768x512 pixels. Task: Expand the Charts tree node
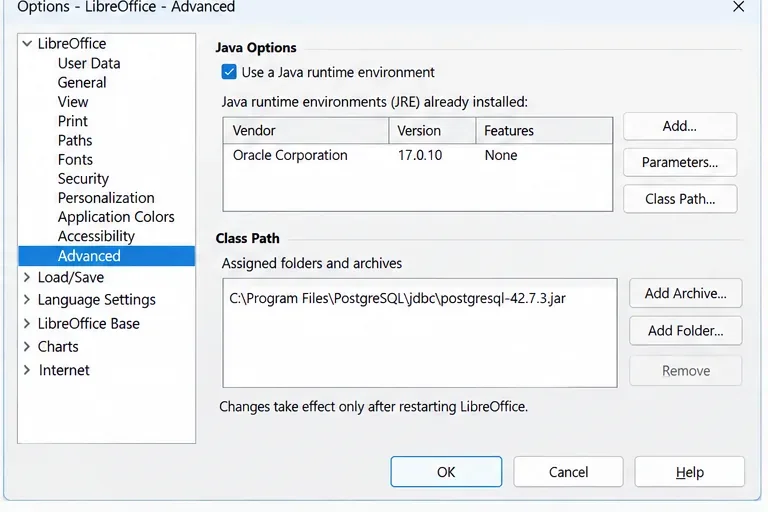point(27,346)
